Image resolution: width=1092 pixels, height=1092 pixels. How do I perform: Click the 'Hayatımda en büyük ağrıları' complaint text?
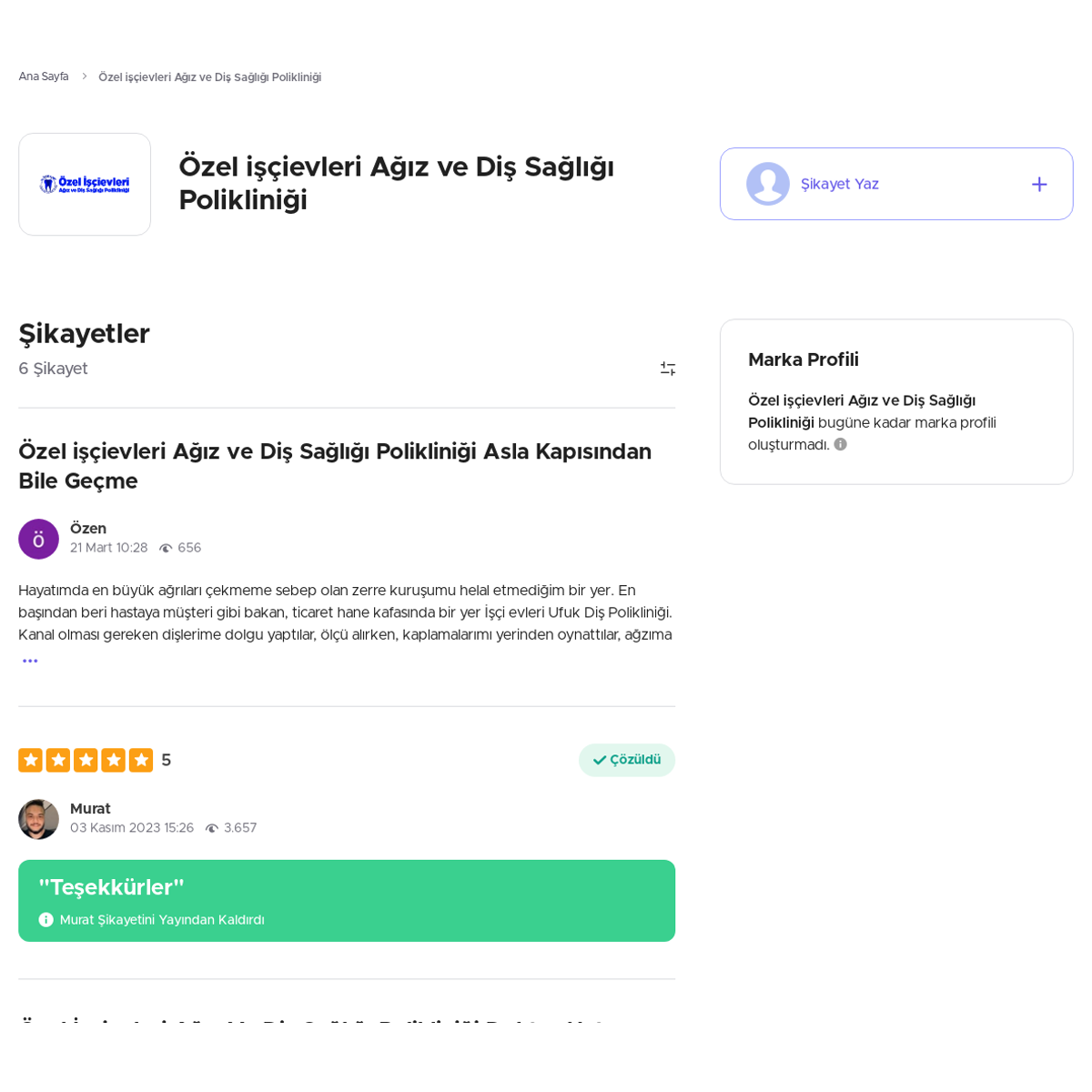point(346,612)
